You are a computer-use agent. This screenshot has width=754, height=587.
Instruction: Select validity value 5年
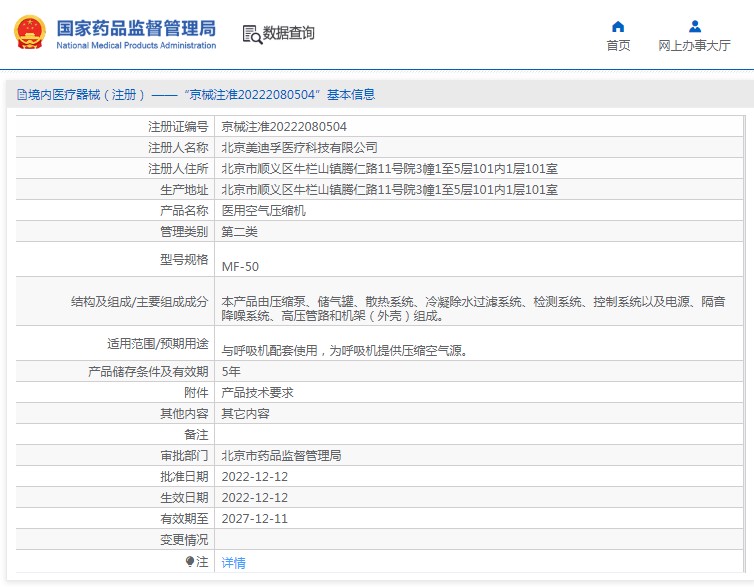231,372
